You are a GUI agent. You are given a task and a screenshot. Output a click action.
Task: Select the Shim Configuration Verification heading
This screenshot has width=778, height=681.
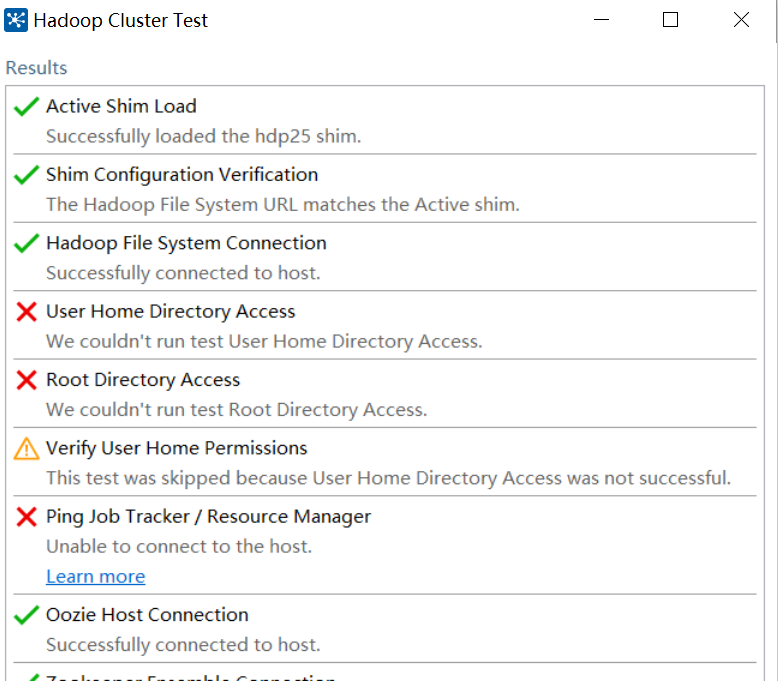point(182,175)
